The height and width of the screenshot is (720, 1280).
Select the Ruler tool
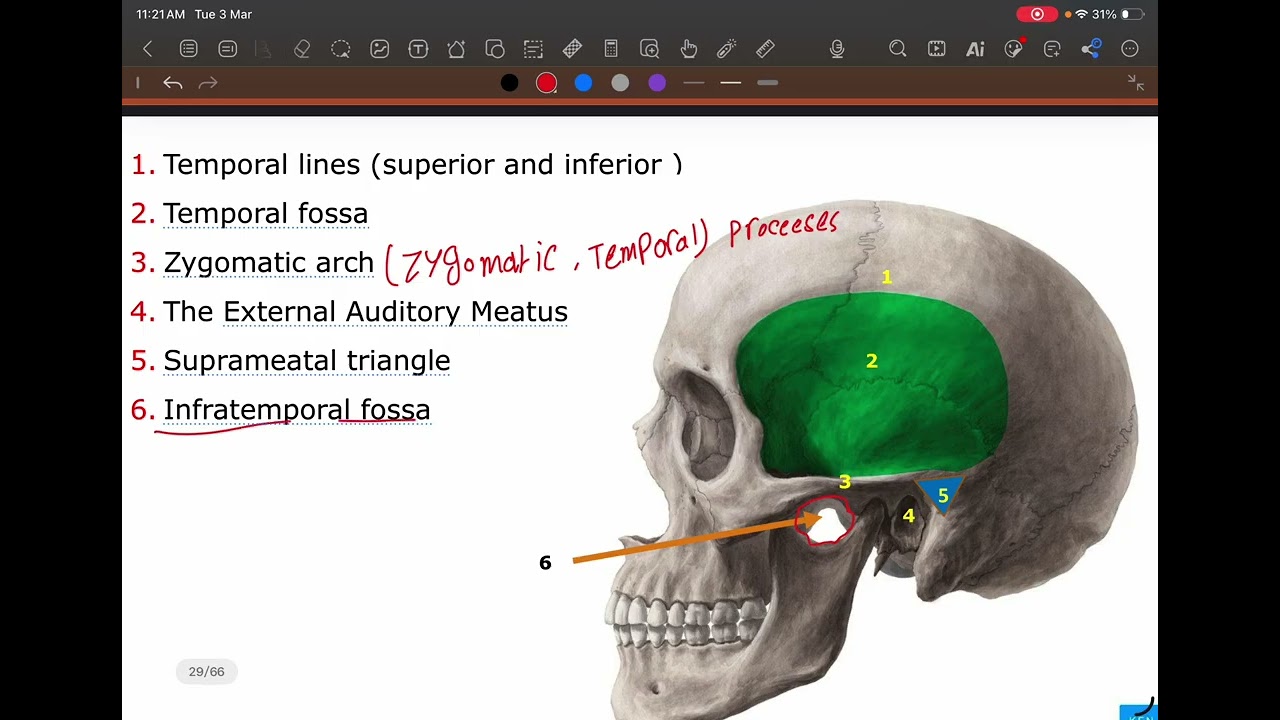coord(765,49)
